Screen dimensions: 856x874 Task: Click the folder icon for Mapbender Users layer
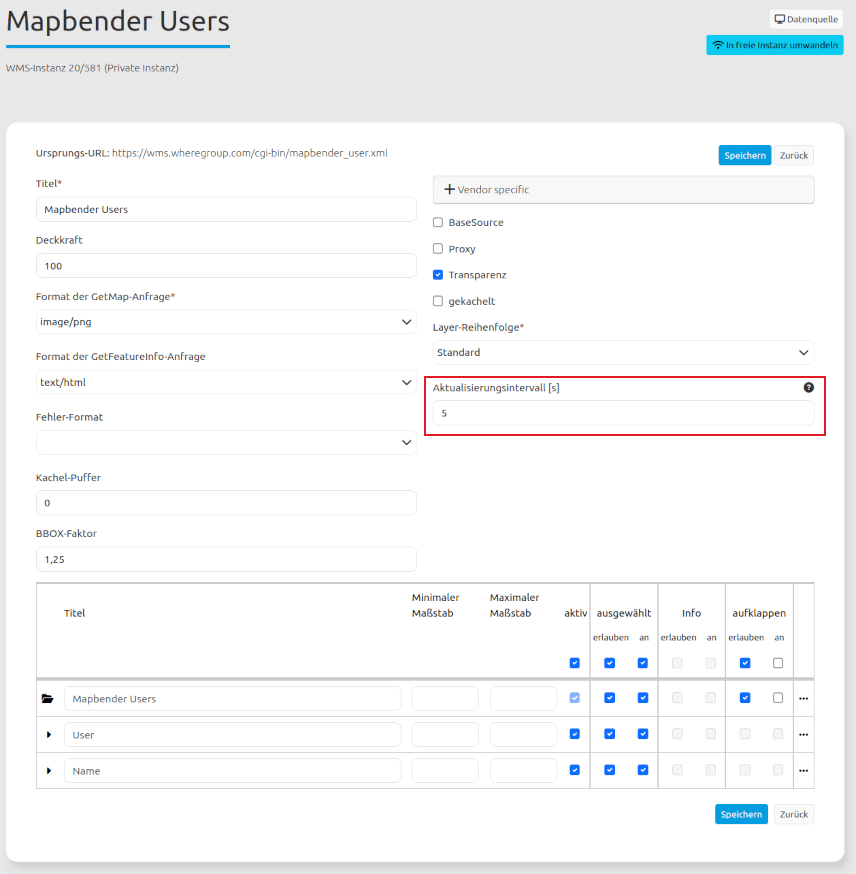47,699
